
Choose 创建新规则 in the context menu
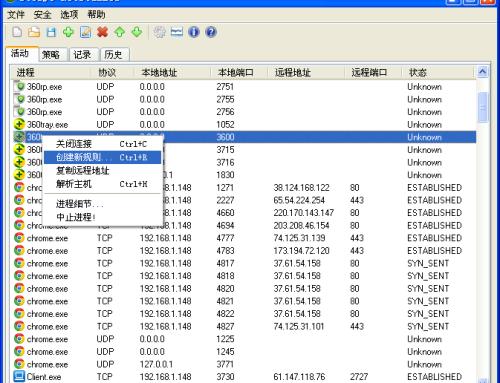[x=103, y=157]
